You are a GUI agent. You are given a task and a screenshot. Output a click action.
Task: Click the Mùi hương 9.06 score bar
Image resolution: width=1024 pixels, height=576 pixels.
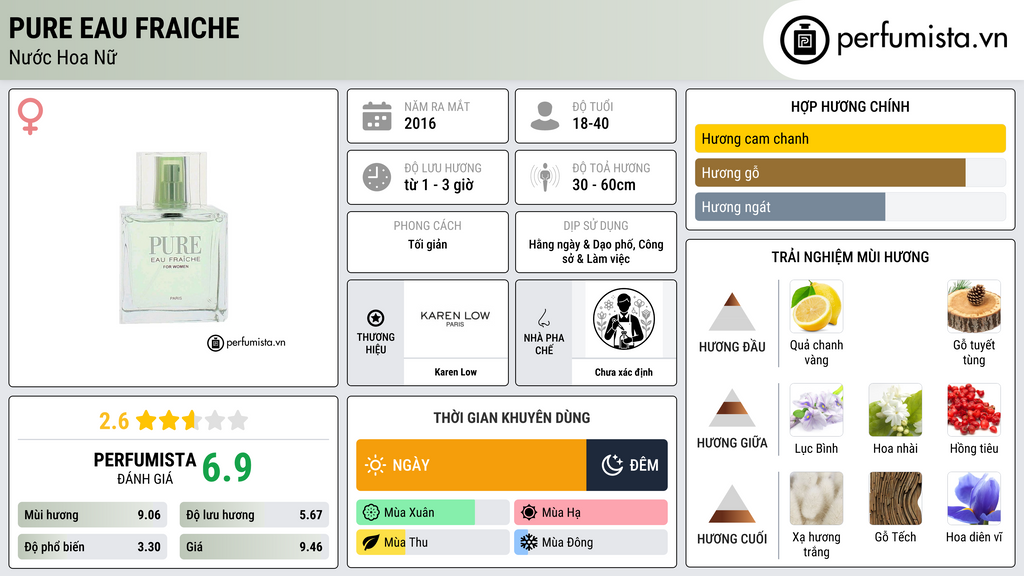[x=92, y=515]
